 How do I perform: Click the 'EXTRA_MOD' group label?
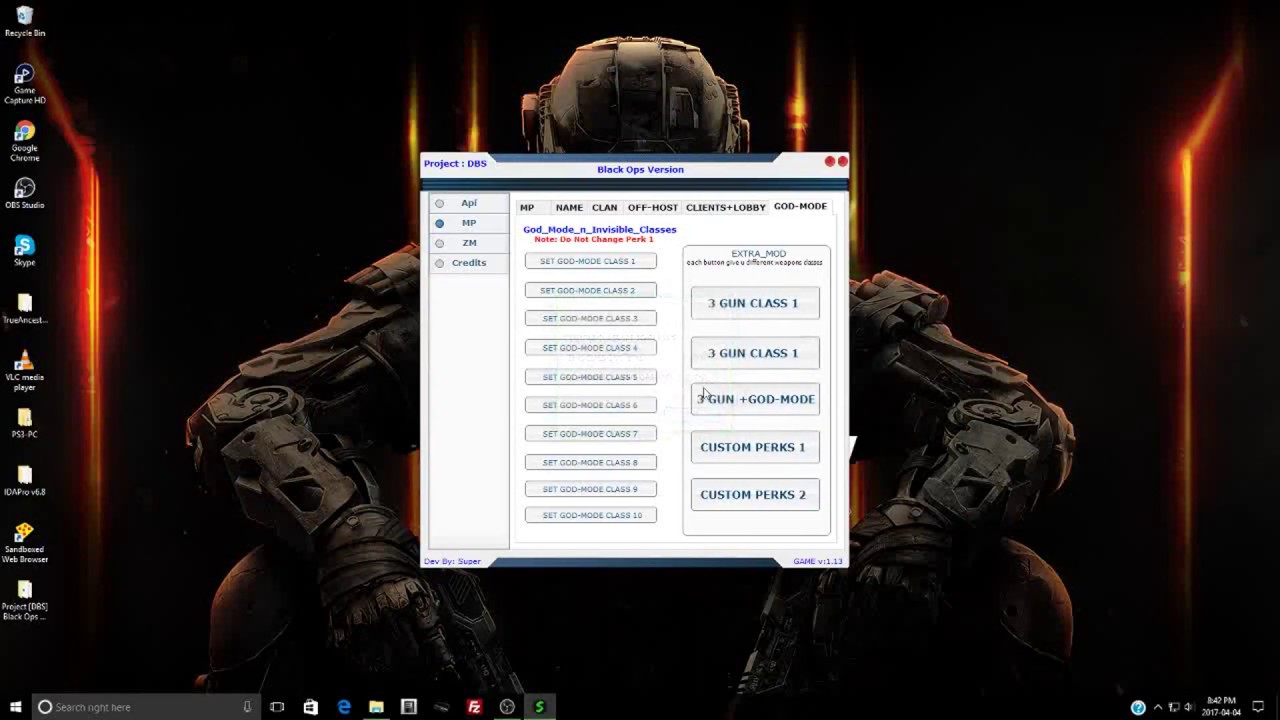point(759,253)
